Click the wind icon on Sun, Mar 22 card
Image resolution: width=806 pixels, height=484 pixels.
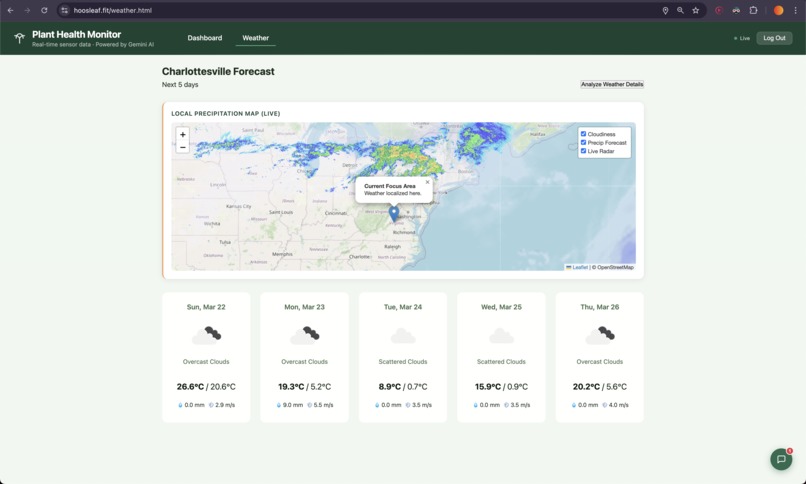(211, 405)
